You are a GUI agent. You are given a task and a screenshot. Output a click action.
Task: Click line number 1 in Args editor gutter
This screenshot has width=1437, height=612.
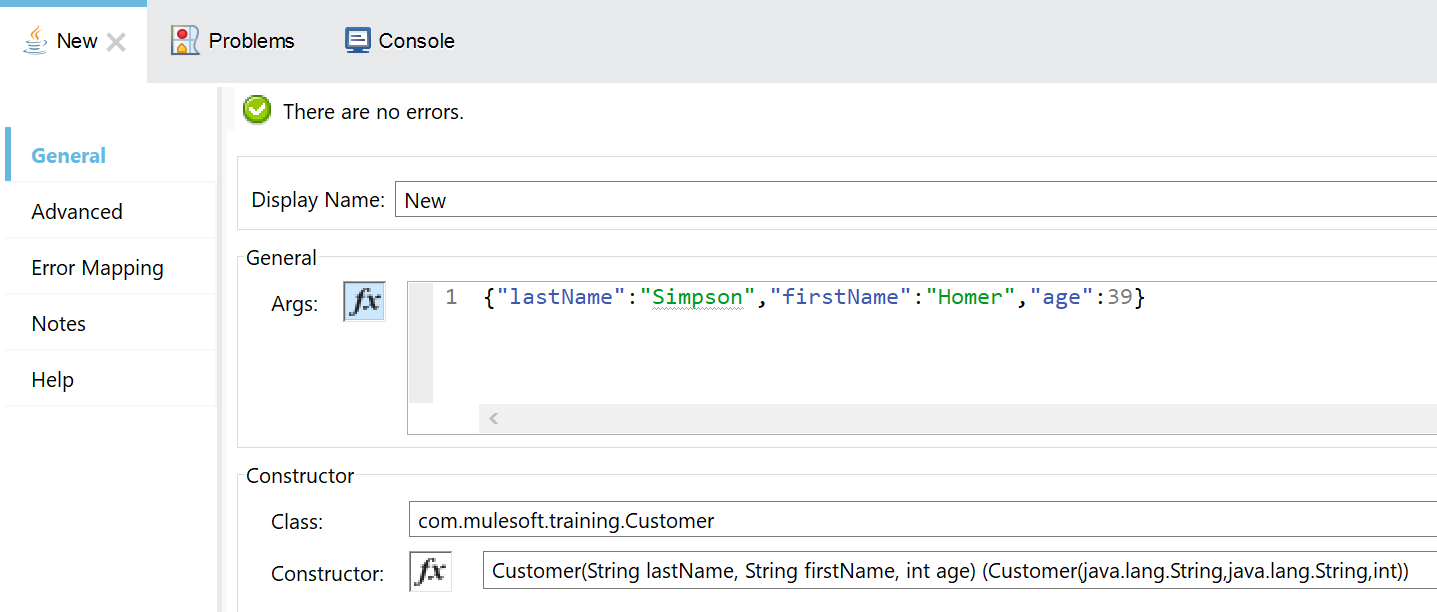pyautogui.click(x=451, y=298)
